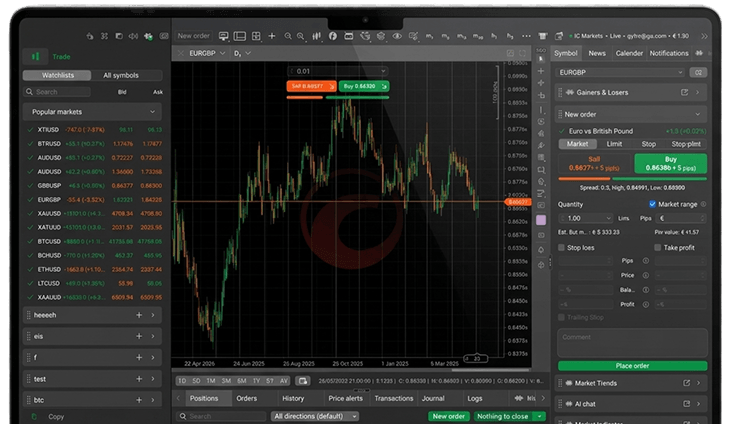Click the calendar snapshot icon near period buttons
Screen dimensions: 735x424
point(303,381)
